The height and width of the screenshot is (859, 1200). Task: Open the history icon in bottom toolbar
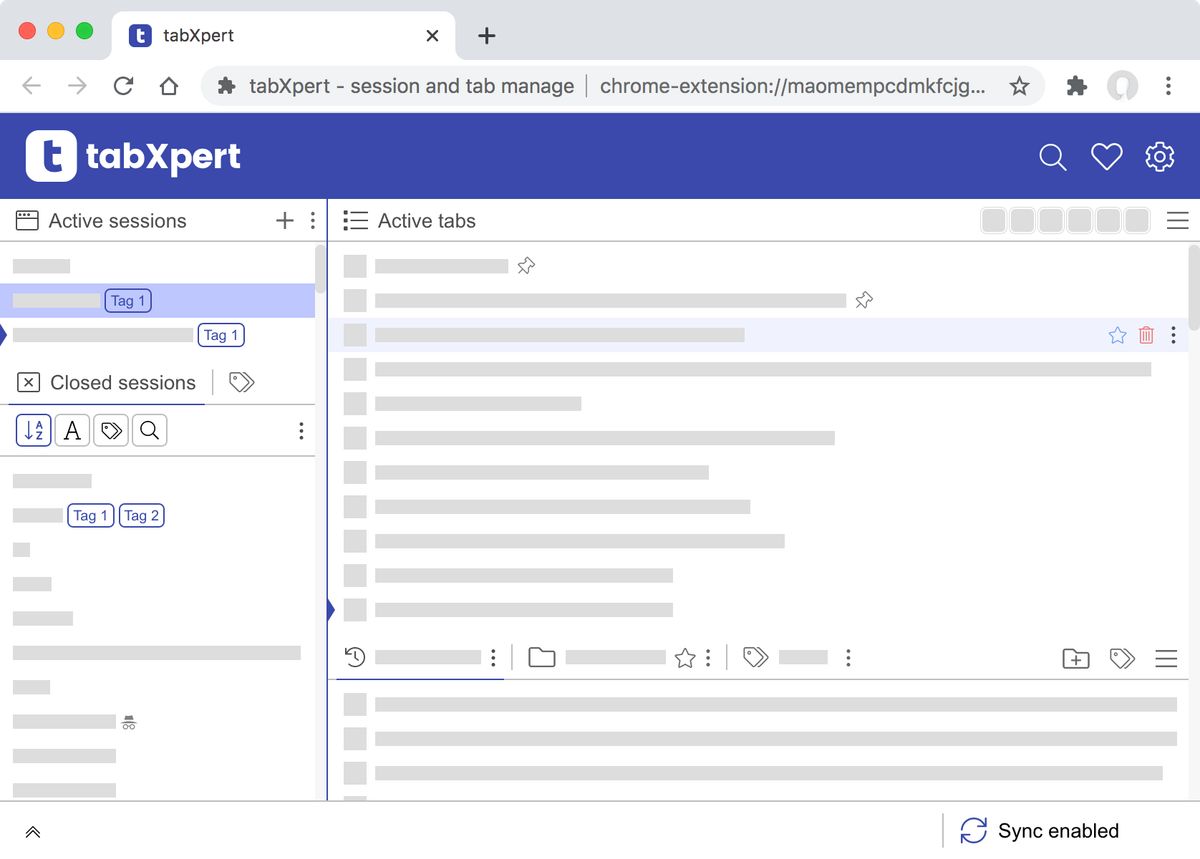click(353, 657)
